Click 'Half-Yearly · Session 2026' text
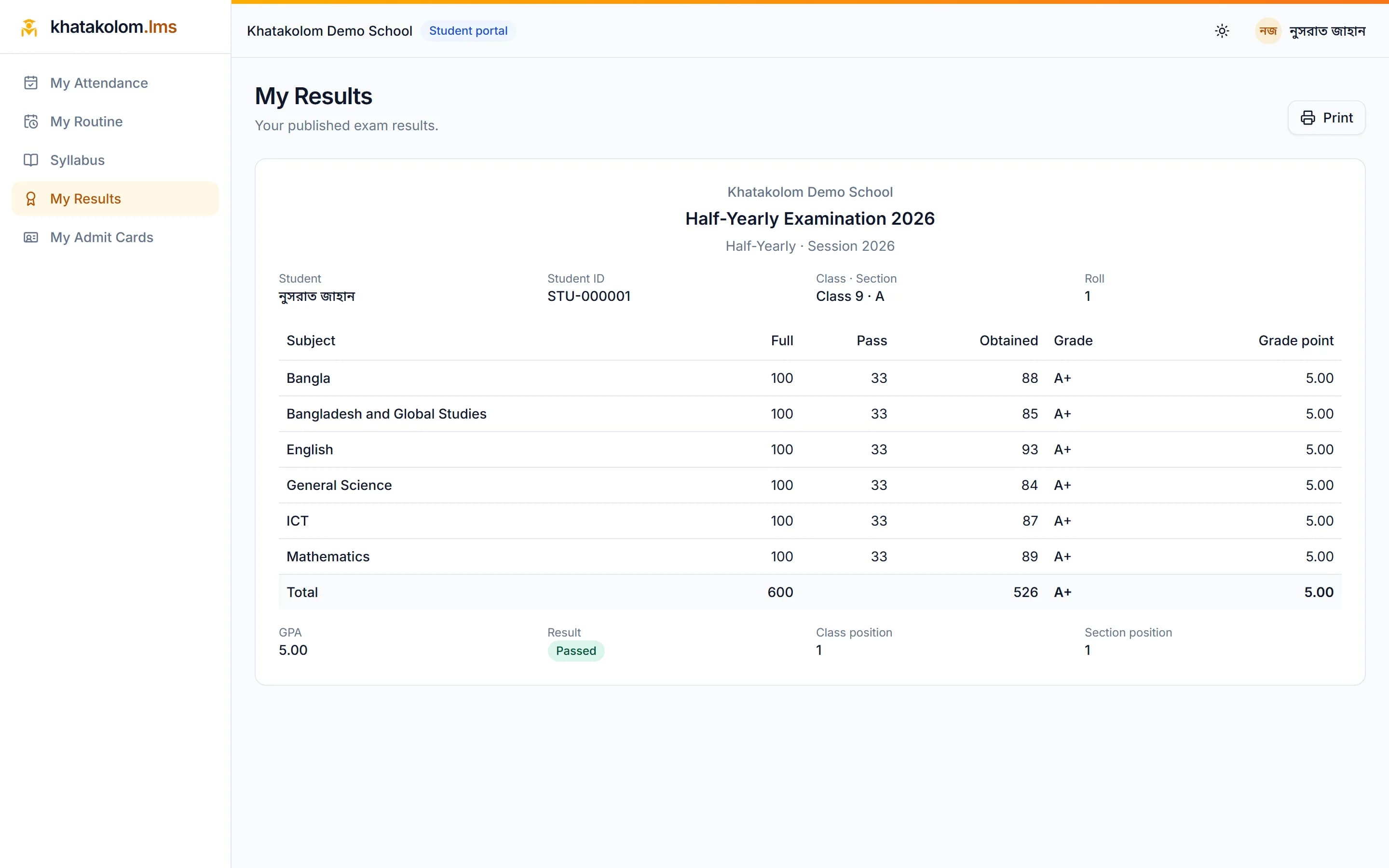 [810, 246]
